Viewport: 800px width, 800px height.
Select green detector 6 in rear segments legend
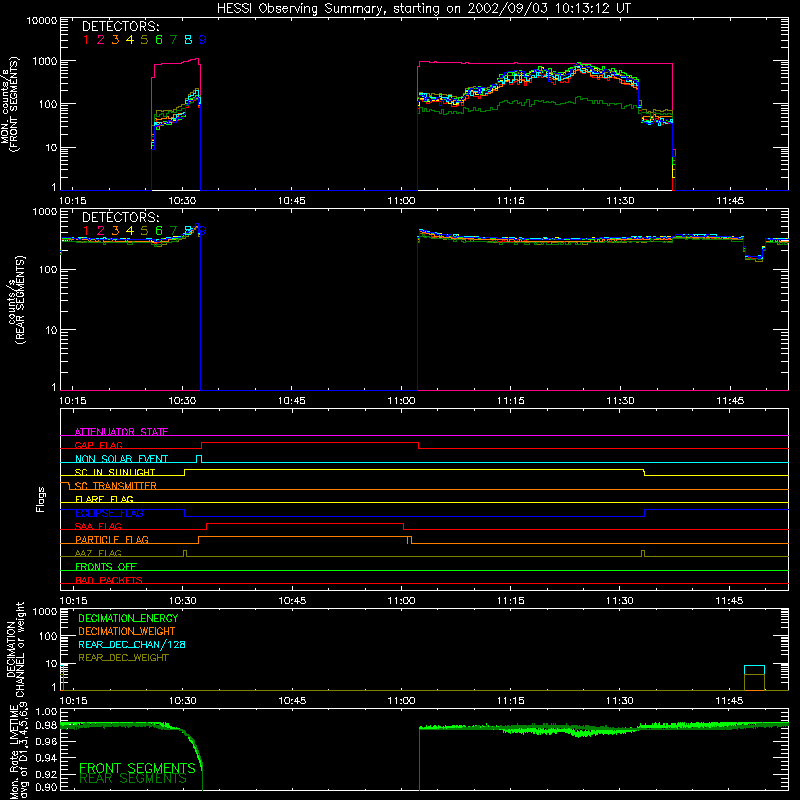(159, 231)
